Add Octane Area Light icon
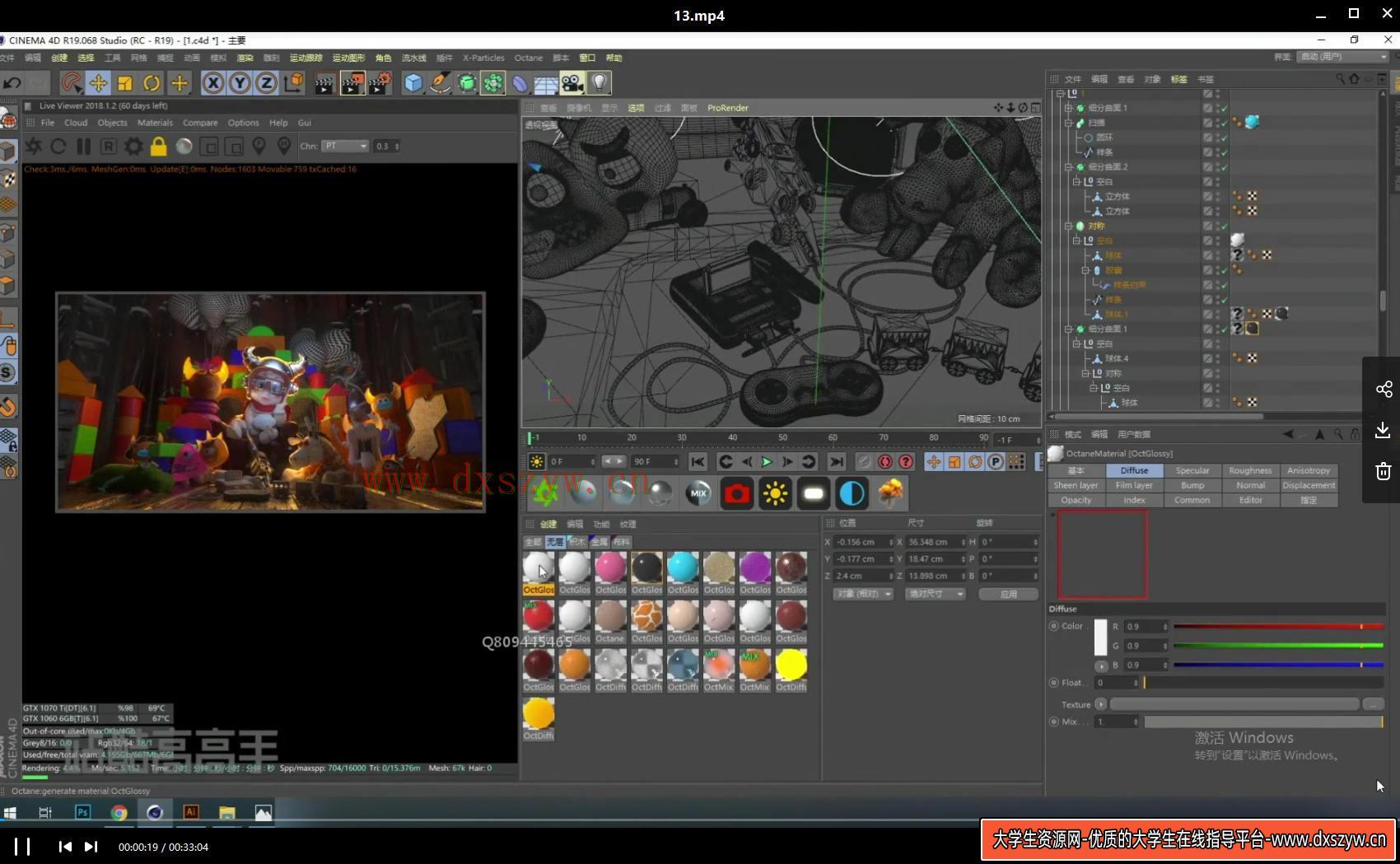Screen dimensions: 1400x864 (814, 493)
